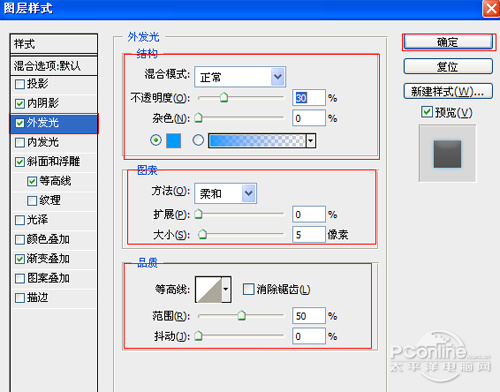Open the 外发光 settings row label
The height and width of the screenshot is (392, 500).
pyautogui.click(x=43, y=123)
